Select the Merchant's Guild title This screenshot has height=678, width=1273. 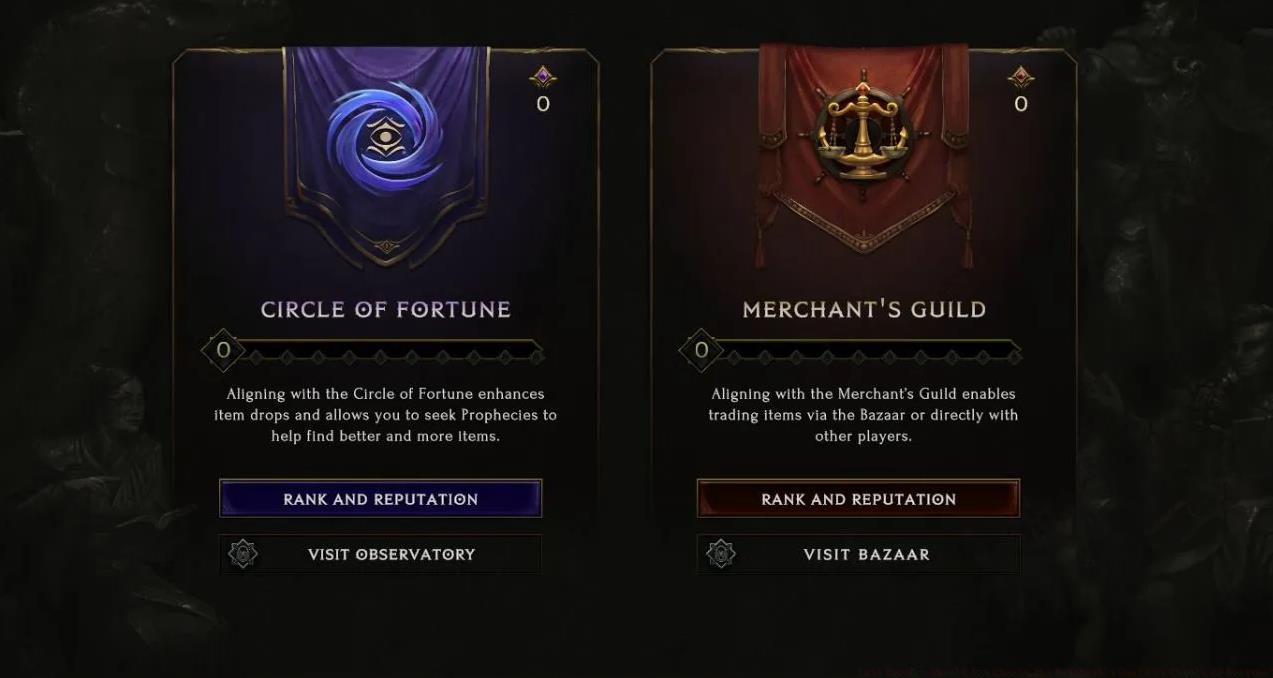(864, 310)
